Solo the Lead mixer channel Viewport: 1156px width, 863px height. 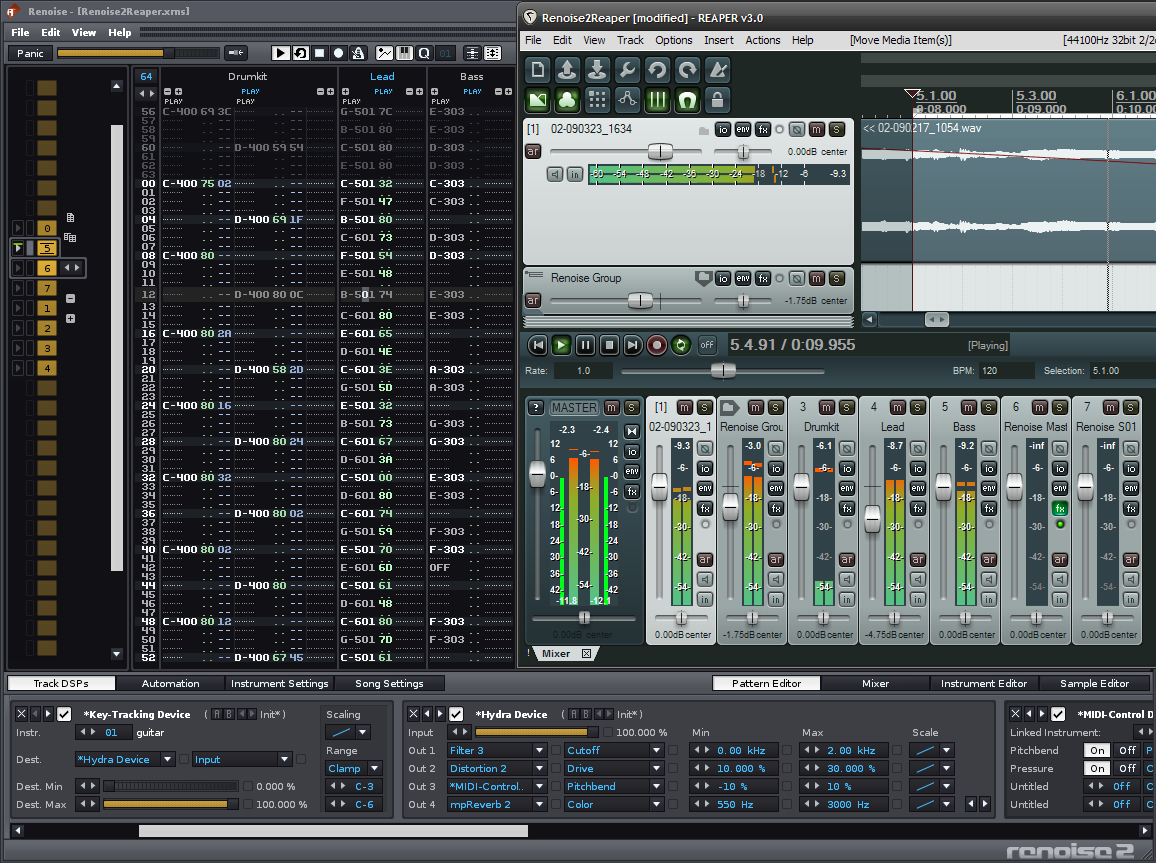(917, 408)
